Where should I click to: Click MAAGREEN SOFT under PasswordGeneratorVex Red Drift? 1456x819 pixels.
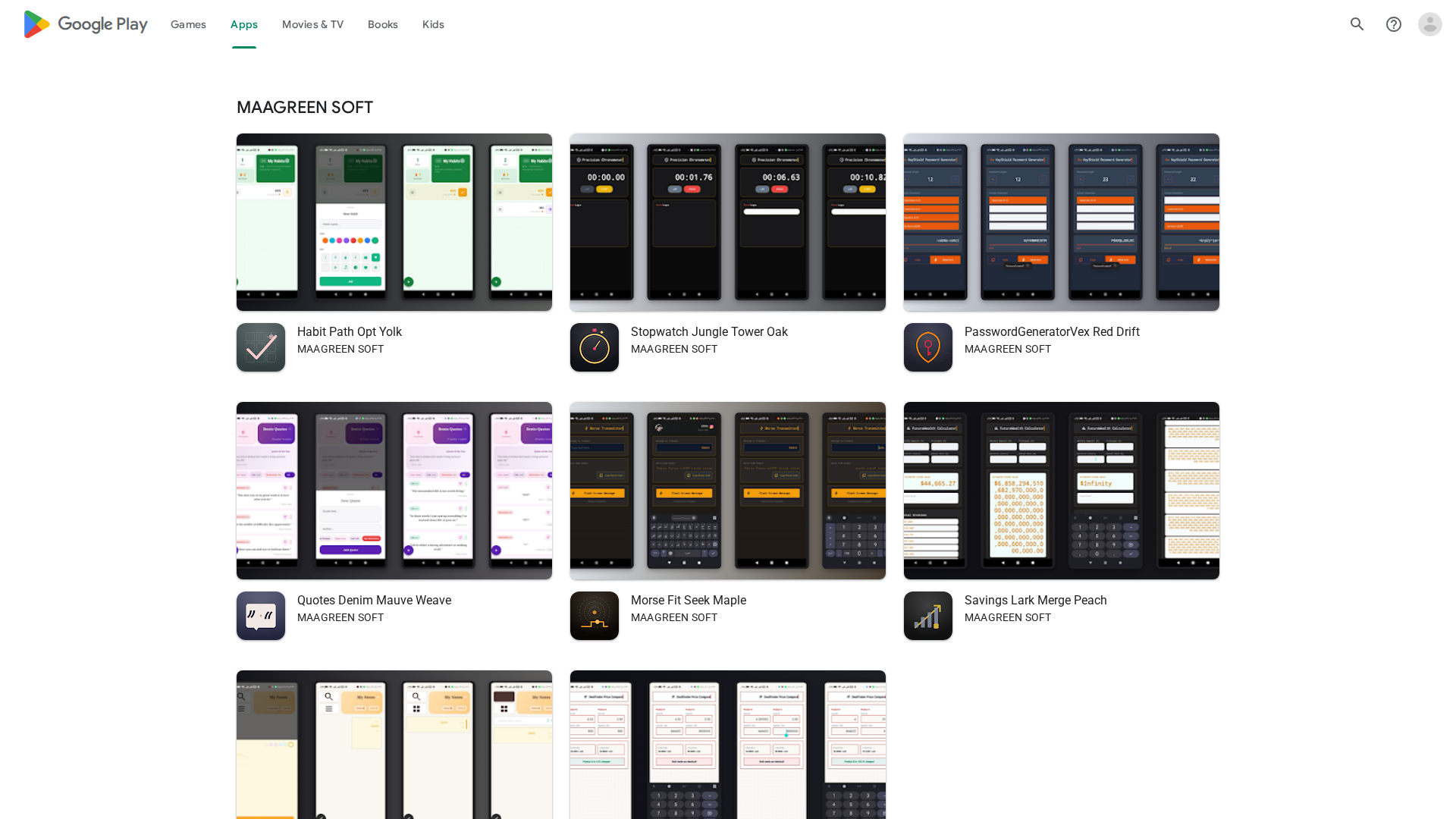(1008, 350)
